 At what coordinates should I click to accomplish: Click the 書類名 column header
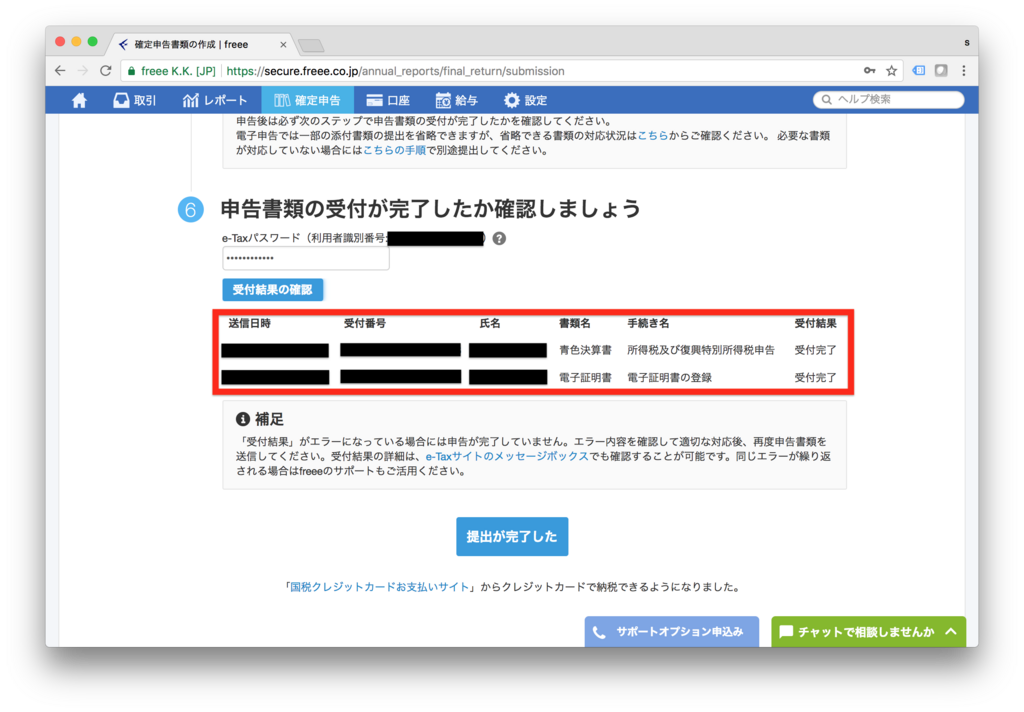(575, 323)
